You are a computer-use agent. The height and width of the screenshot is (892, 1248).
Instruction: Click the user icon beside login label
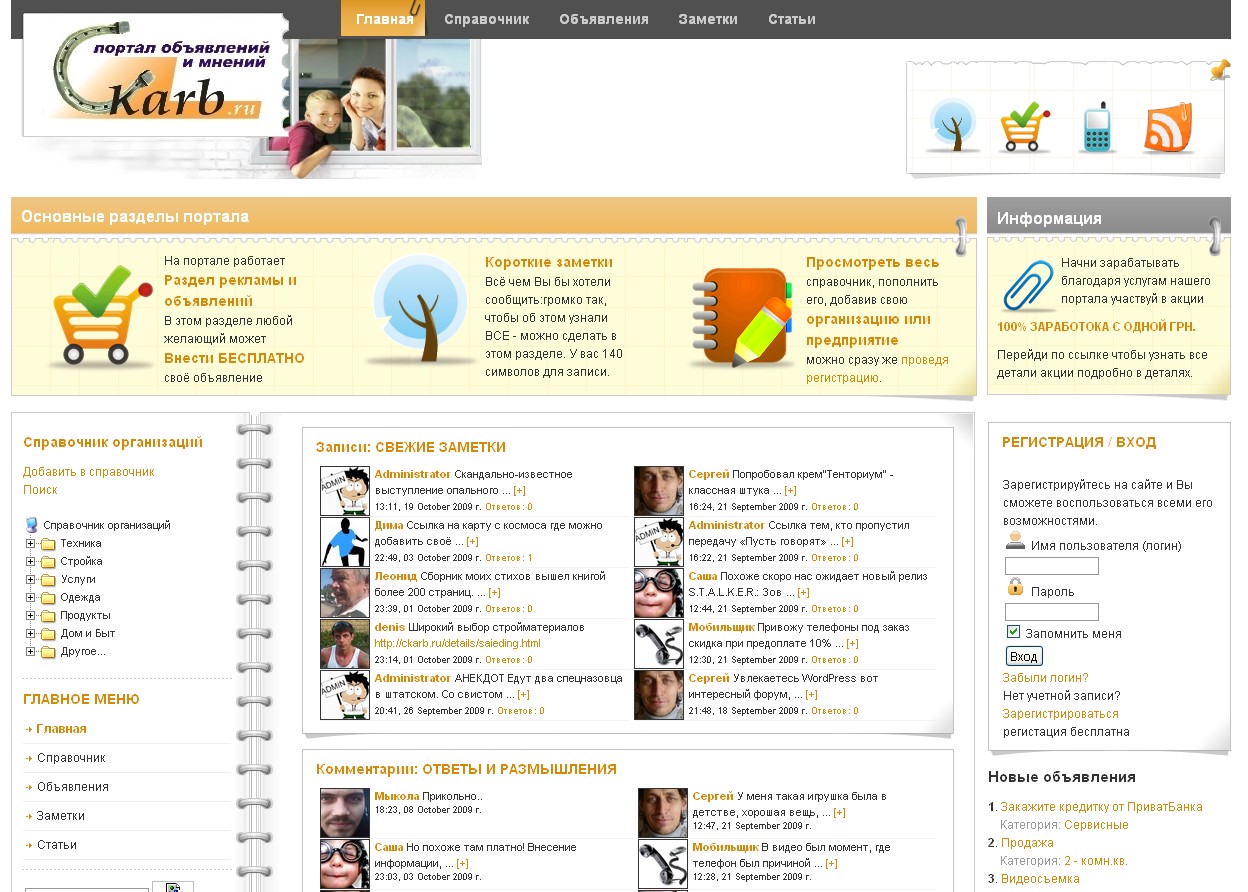click(1015, 541)
